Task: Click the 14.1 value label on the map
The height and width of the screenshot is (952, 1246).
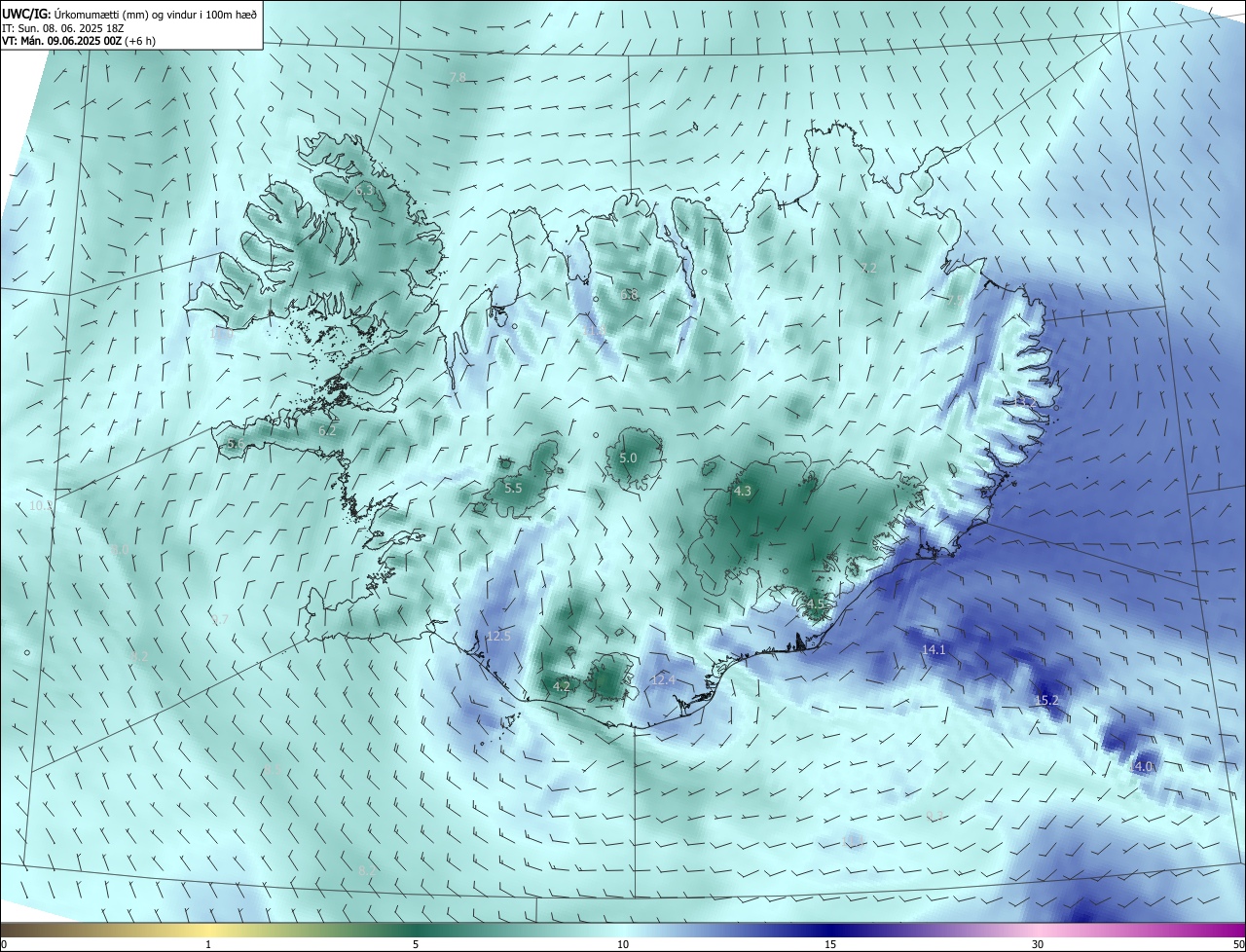Action: [934, 649]
